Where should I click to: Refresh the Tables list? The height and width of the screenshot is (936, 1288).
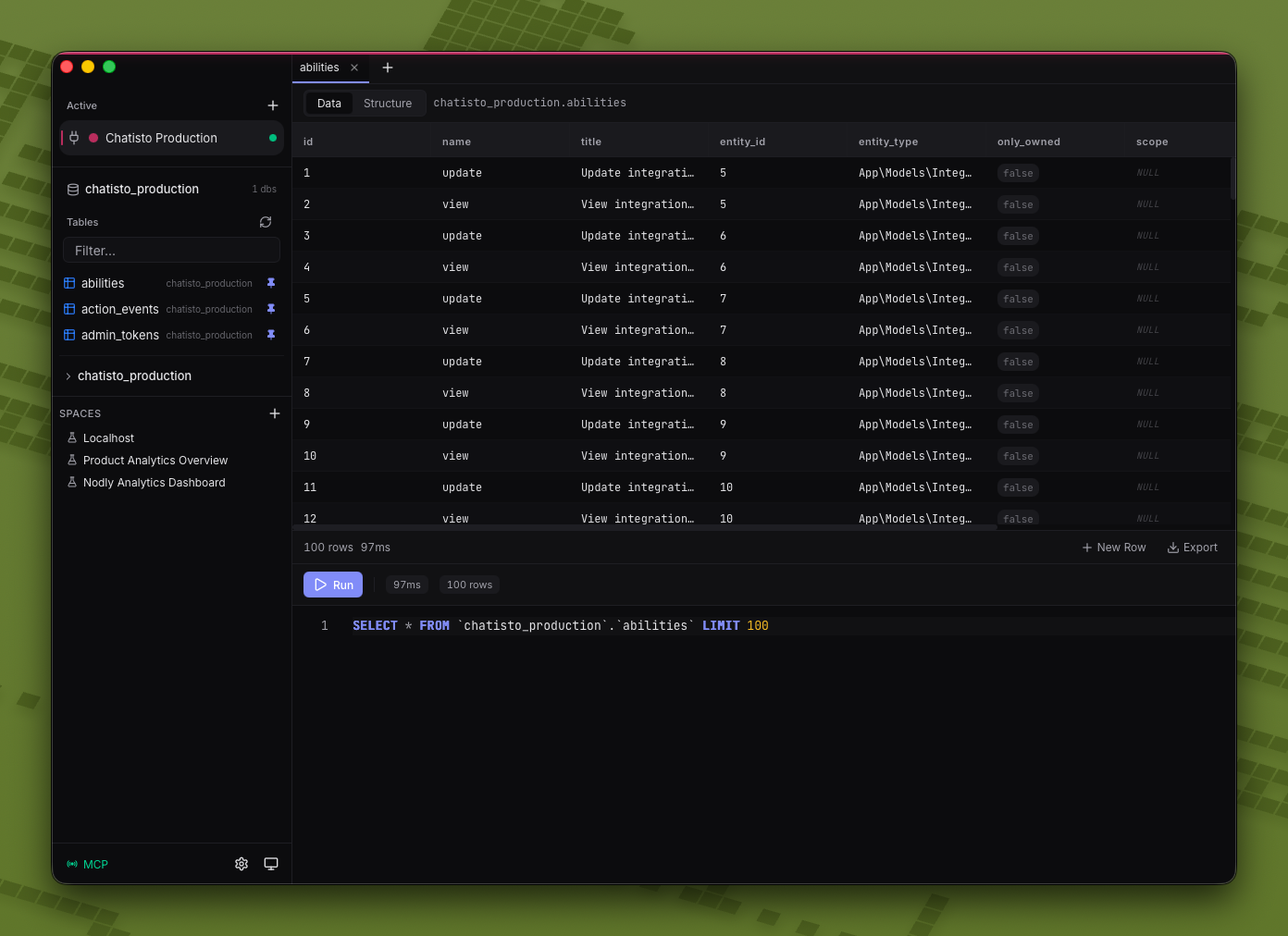(266, 222)
